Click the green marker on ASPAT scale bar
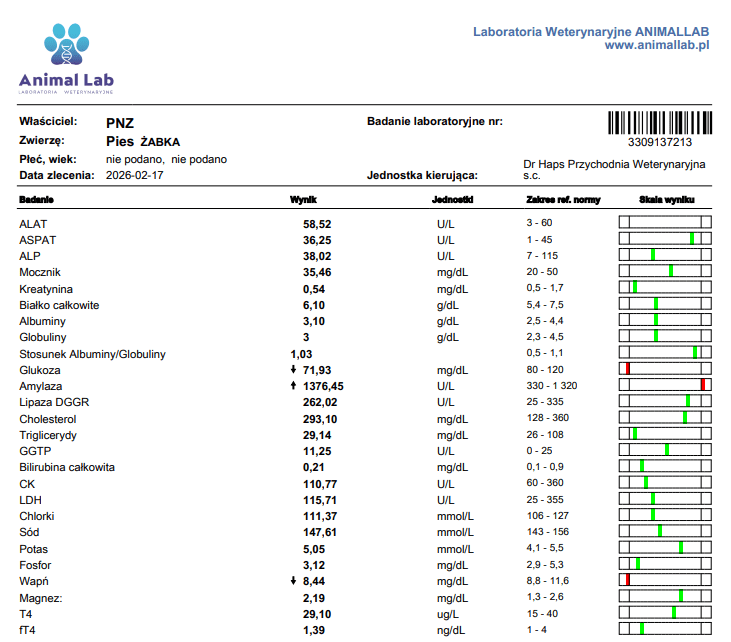The image size is (731, 642). [692, 239]
